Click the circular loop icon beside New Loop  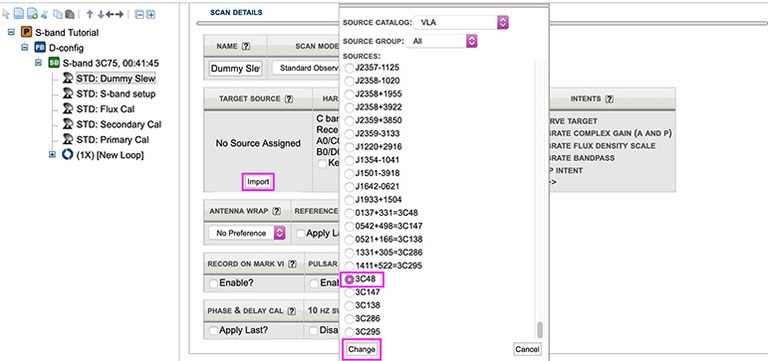pyautogui.click(x=68, y=155)
